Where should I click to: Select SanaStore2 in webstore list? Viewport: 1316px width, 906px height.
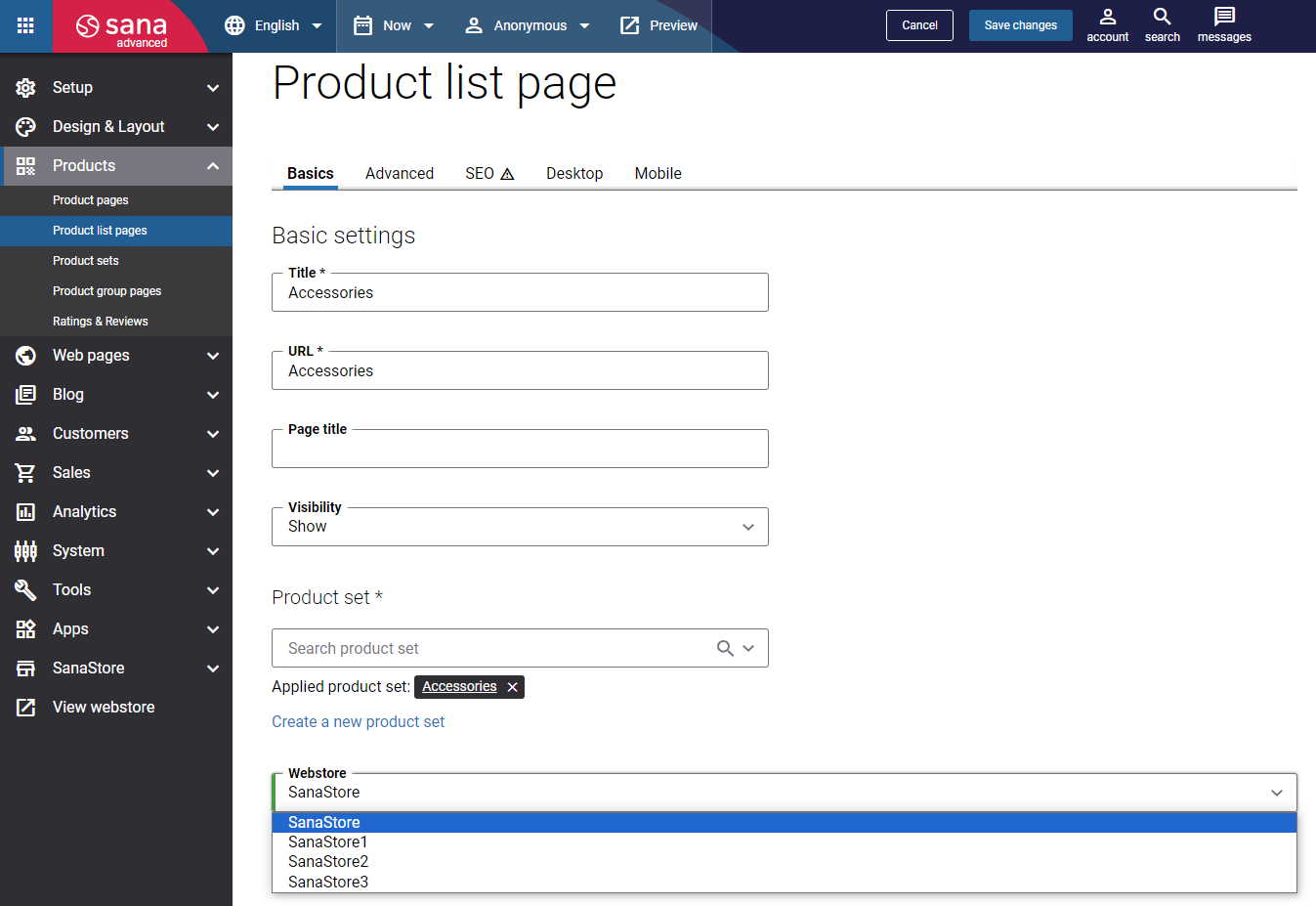coord(785,861)
